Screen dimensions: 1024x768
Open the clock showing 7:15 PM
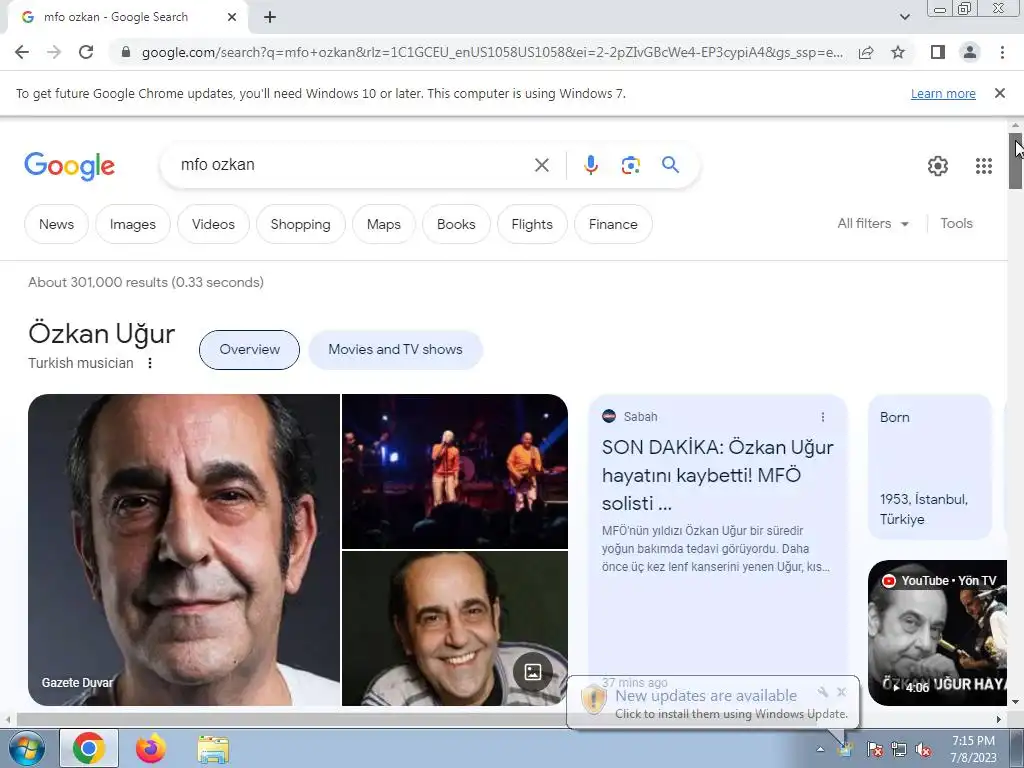pos(973,749)
